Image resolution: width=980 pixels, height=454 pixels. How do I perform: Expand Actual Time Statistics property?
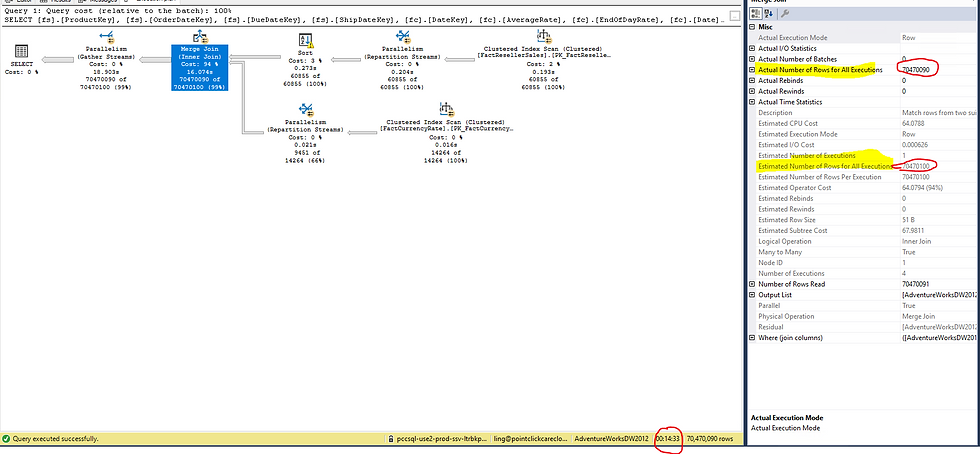[752, 102]
